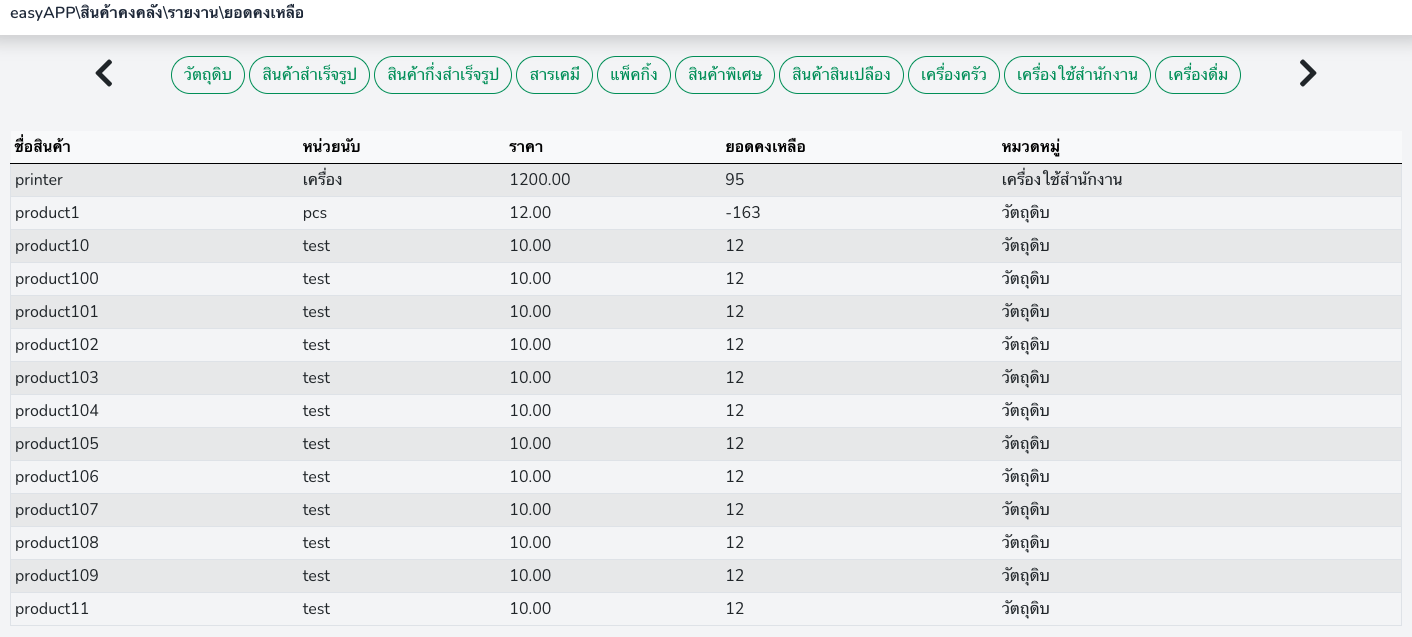Click the ราคา column header
The image size is (1412, 637).
pos(526,148)
